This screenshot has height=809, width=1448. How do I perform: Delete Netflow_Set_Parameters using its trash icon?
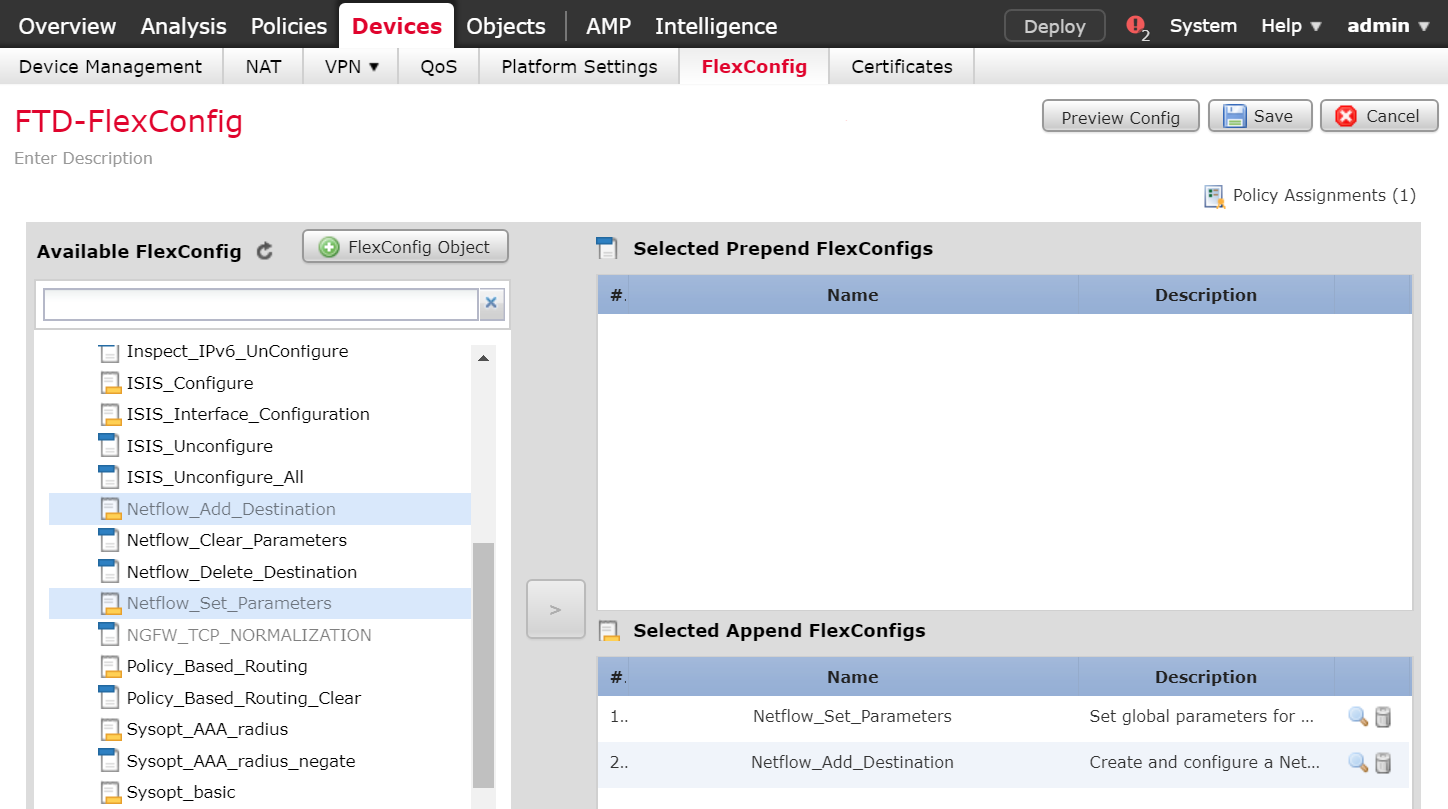(x=1383, y=716)
